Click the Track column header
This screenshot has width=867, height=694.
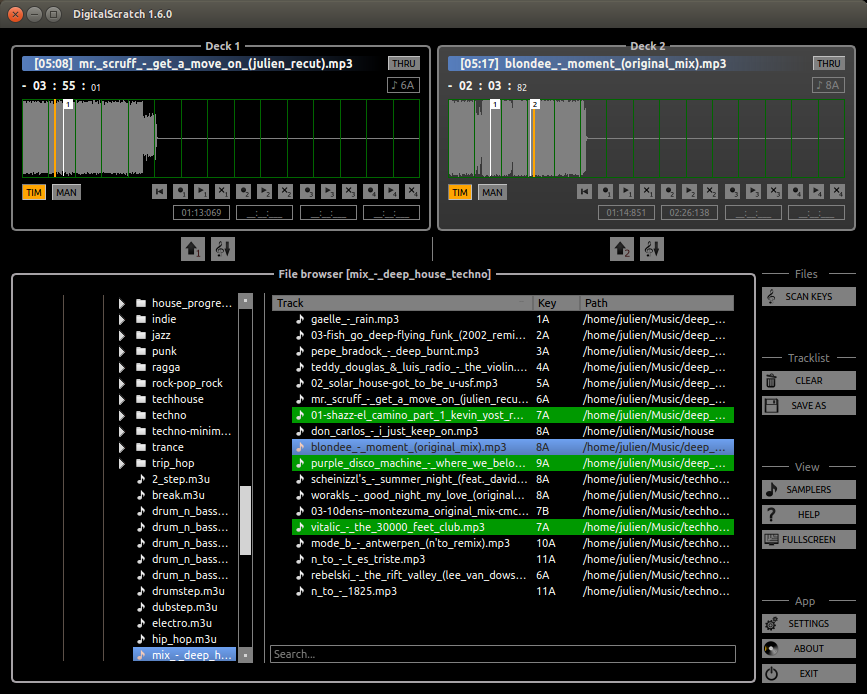400,302
